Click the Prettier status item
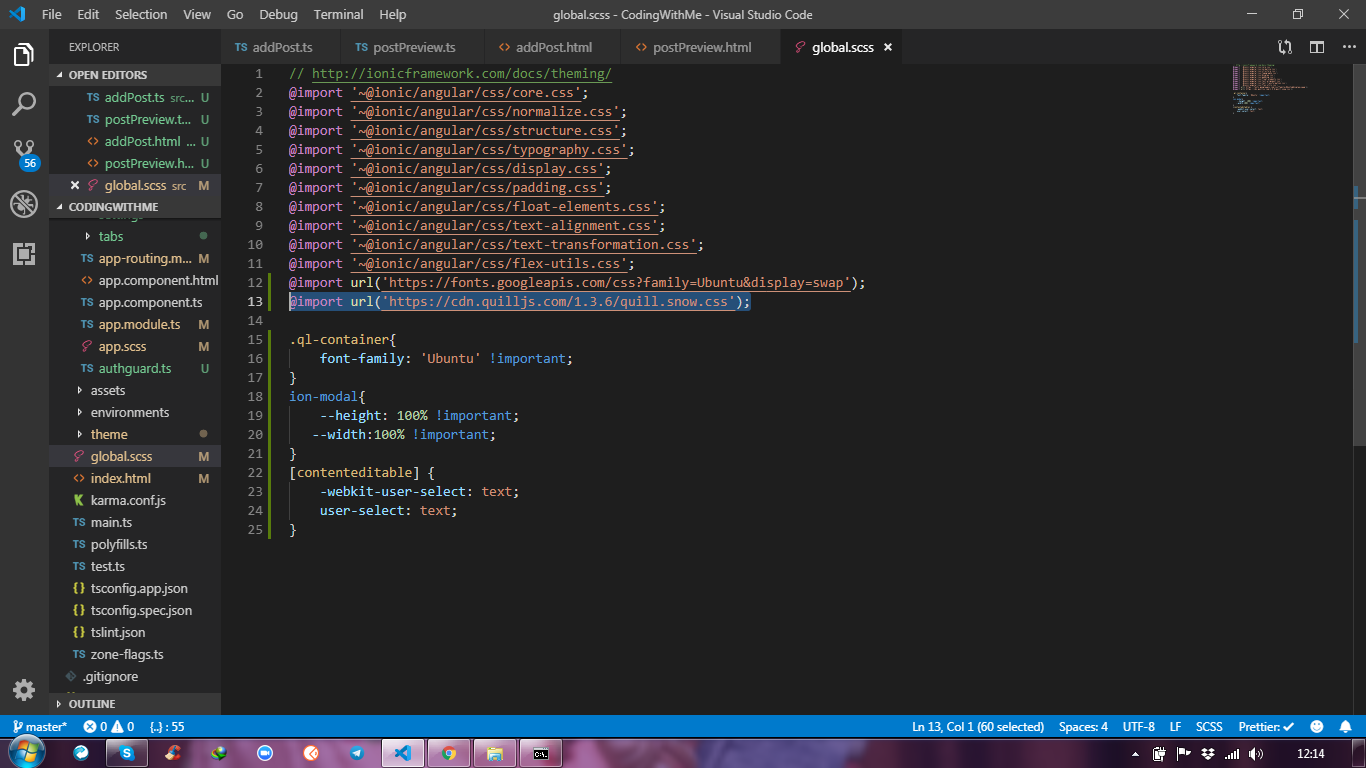 click(1266, 727)
